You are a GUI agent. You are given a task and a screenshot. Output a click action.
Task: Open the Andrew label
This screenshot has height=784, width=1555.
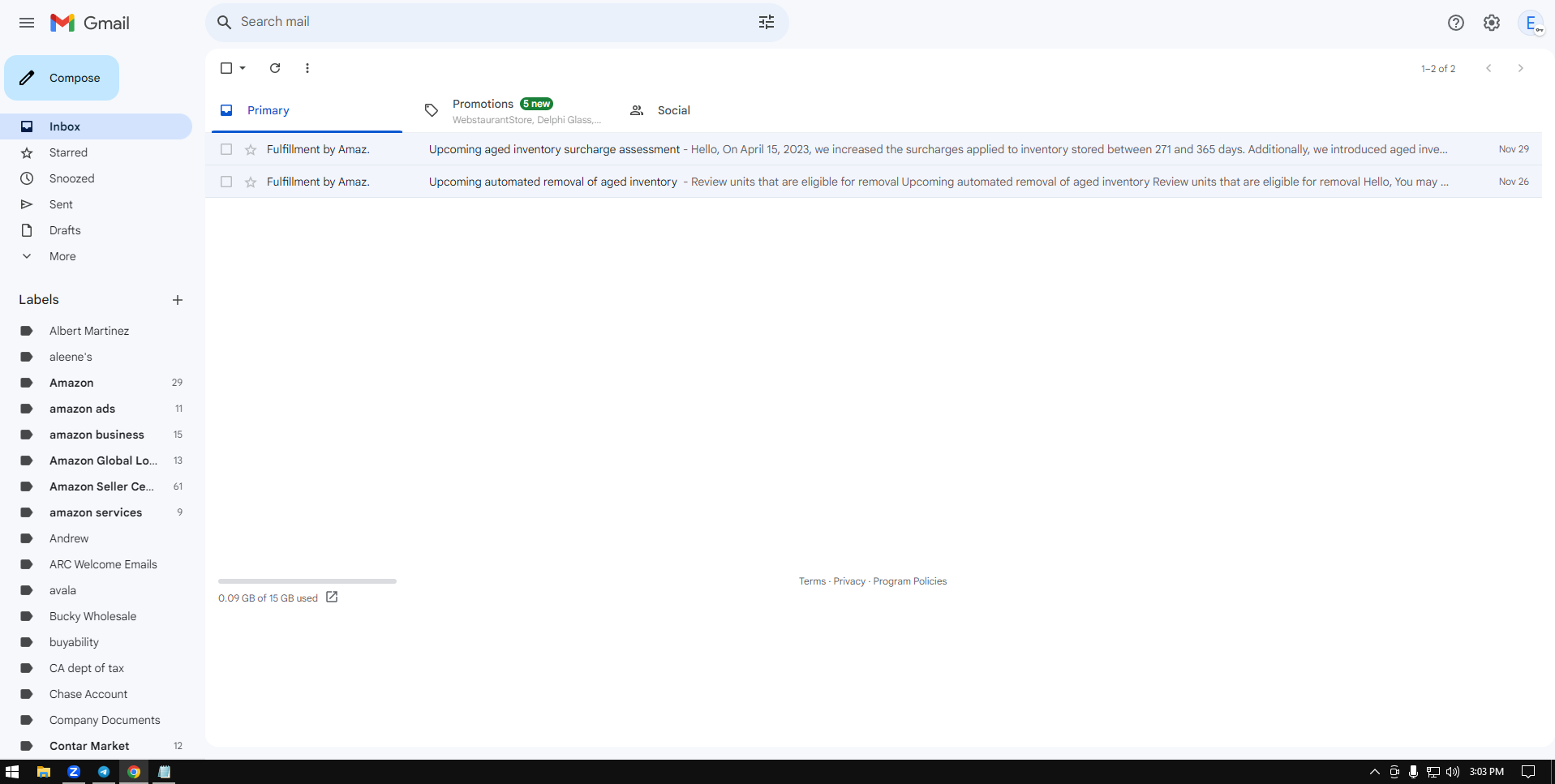pos(96,538)
